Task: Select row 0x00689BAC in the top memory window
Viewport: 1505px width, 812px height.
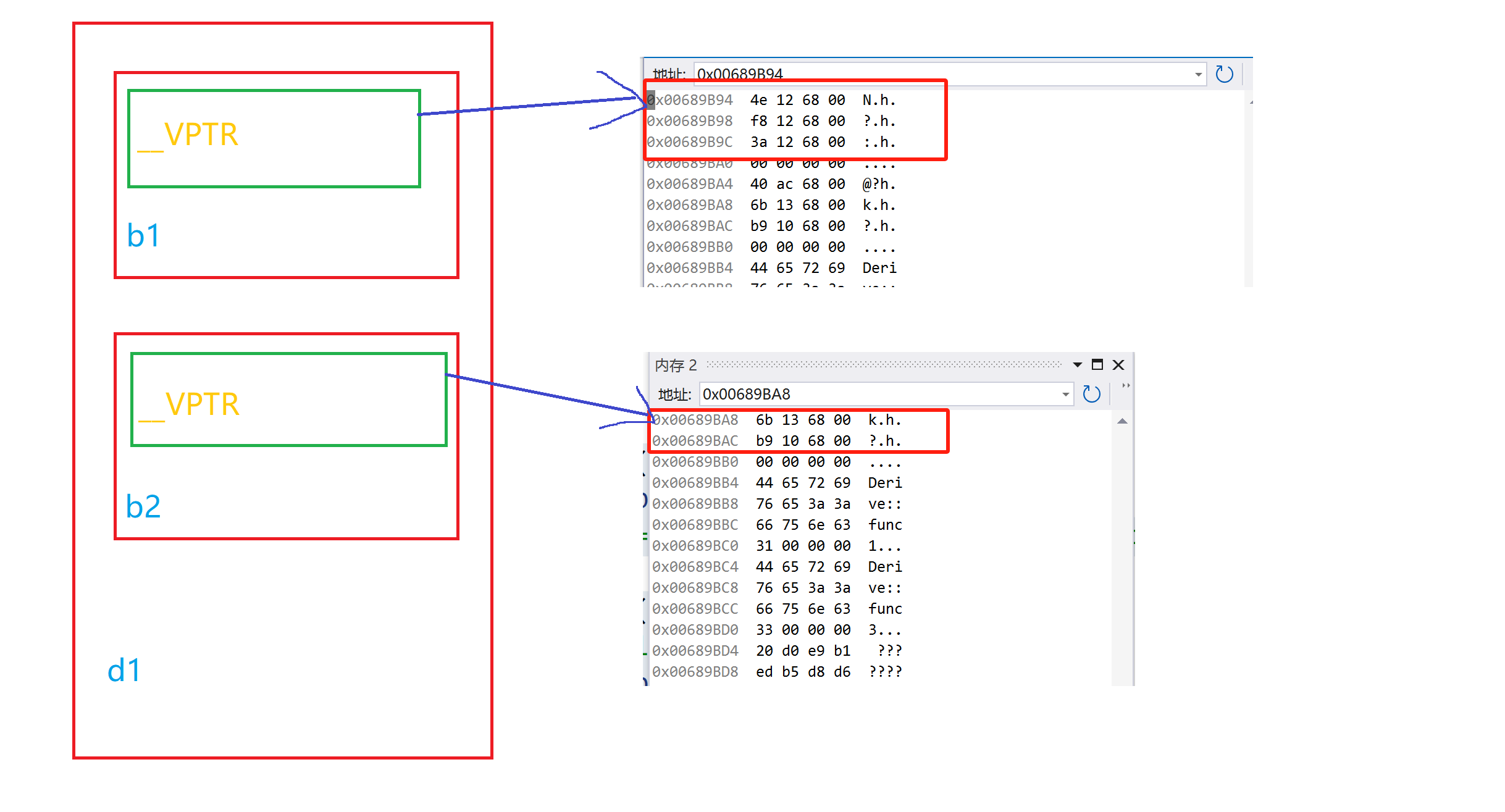Action: (771, 226)
